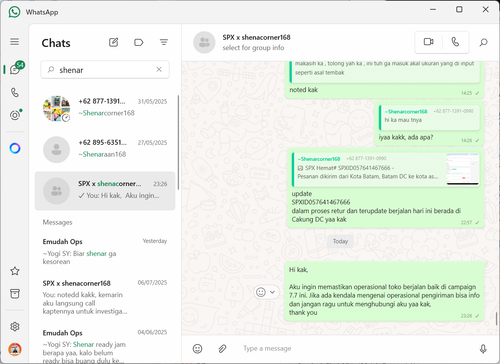The image size is (500, 364).
Task: Open the emoji picker in message bar
Action: (197, 349)
